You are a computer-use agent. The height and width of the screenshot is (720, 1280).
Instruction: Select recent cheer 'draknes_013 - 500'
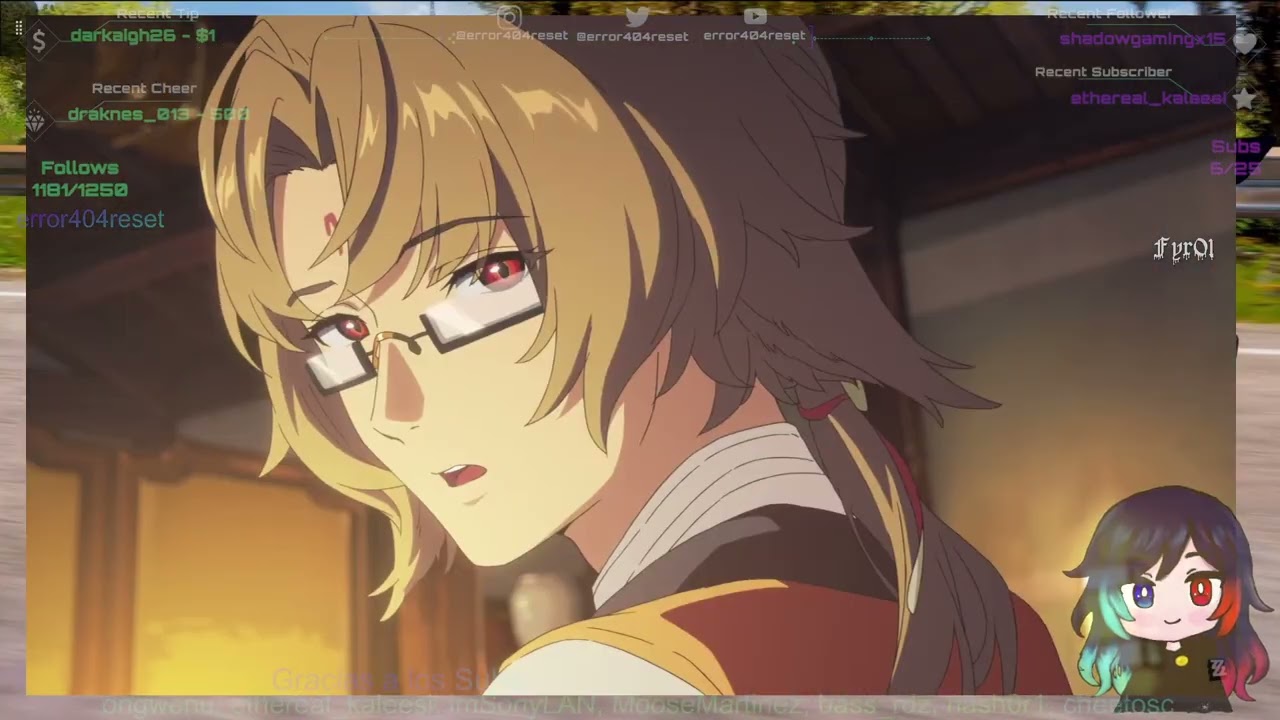click(158, 115)
